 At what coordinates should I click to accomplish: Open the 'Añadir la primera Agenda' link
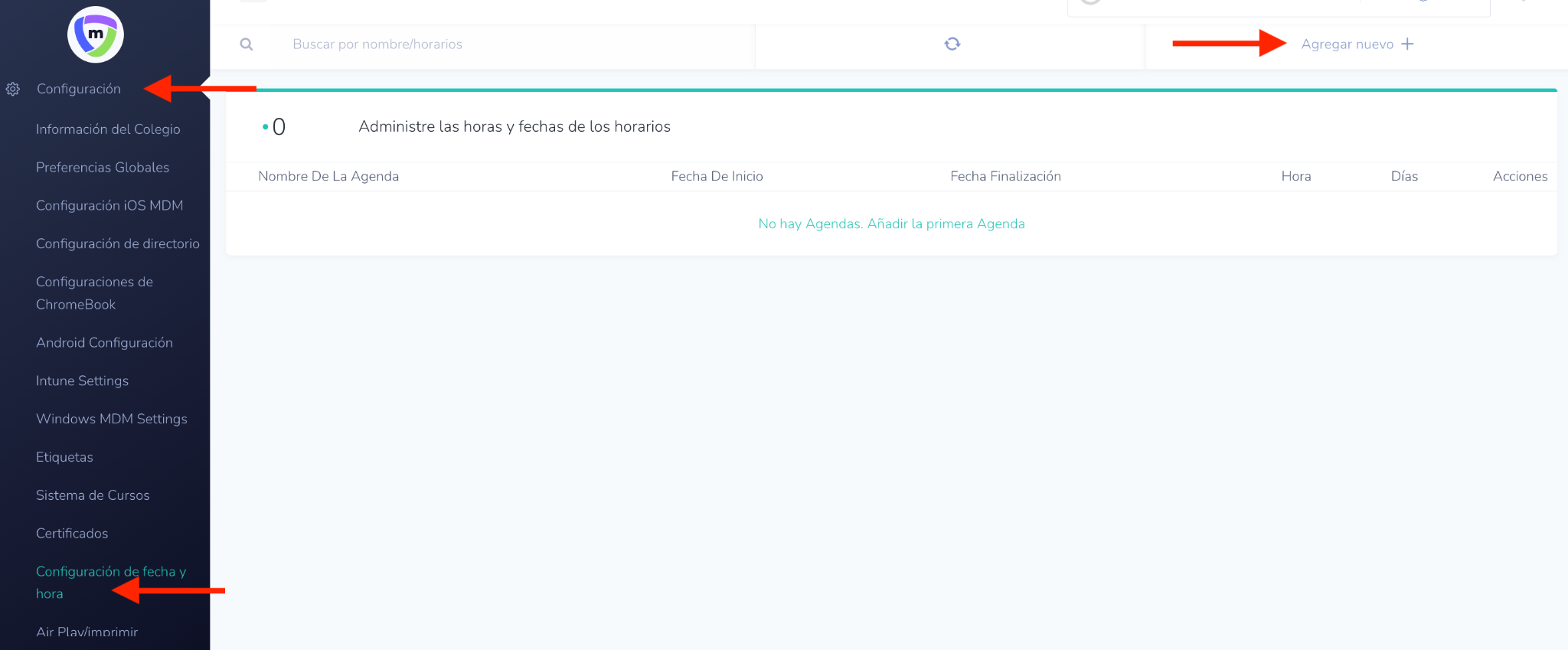pos(946,224)
